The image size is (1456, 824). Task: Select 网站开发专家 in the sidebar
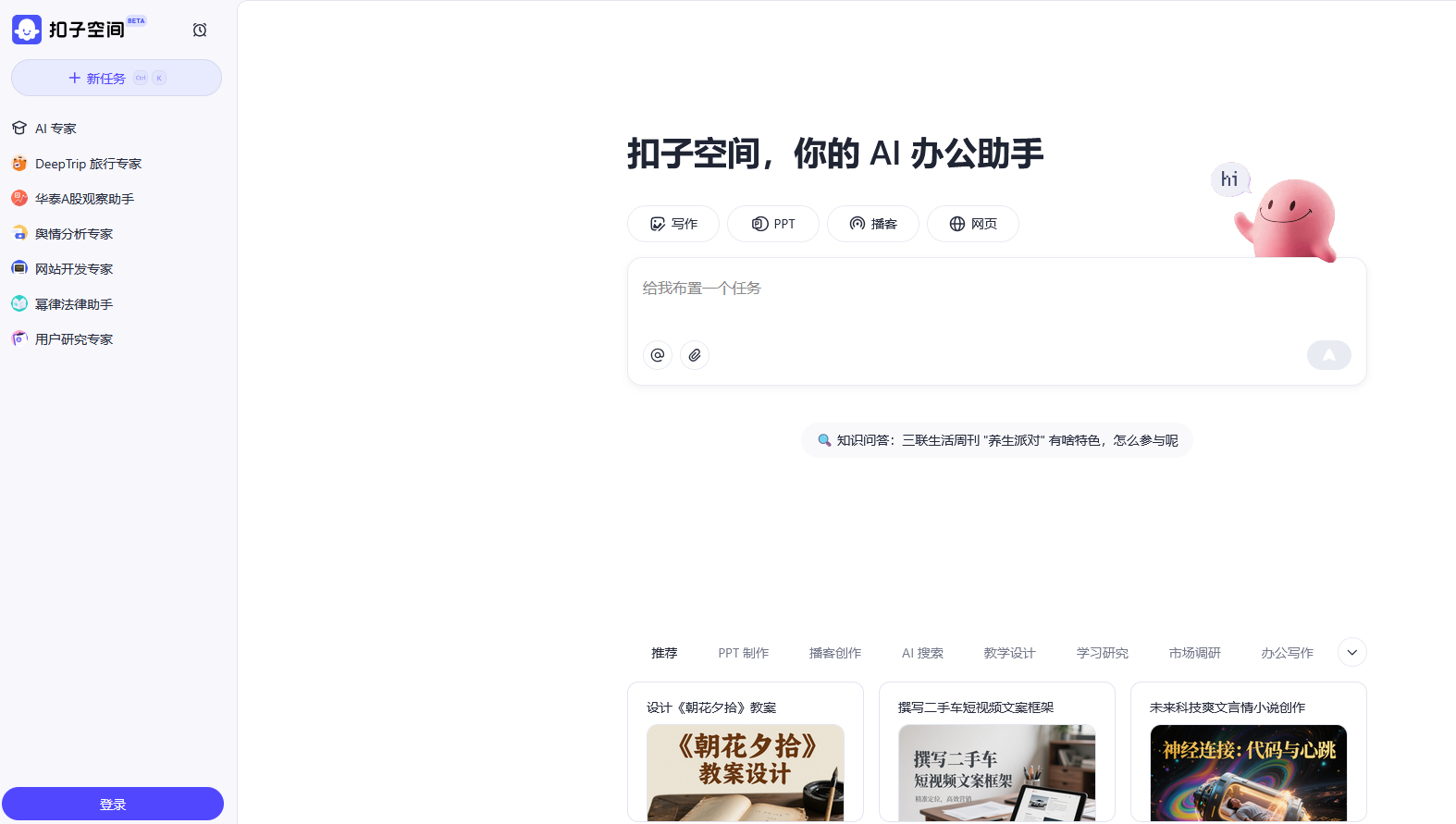pyautogui.click(x=117, y=269)
